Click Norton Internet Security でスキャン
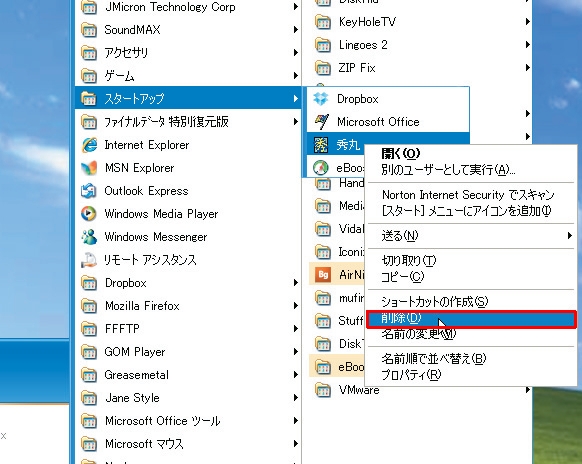 click(x=468, y=195)
